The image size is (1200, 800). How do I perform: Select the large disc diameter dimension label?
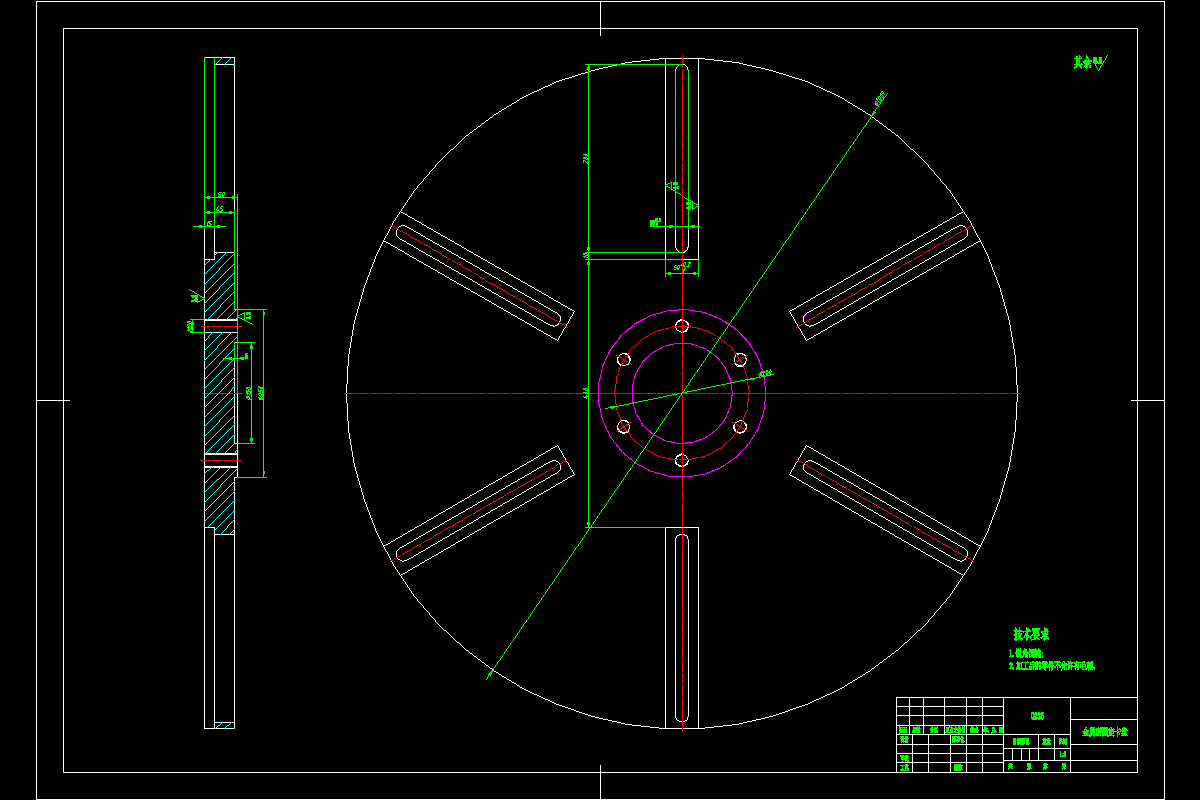(881, 99)
